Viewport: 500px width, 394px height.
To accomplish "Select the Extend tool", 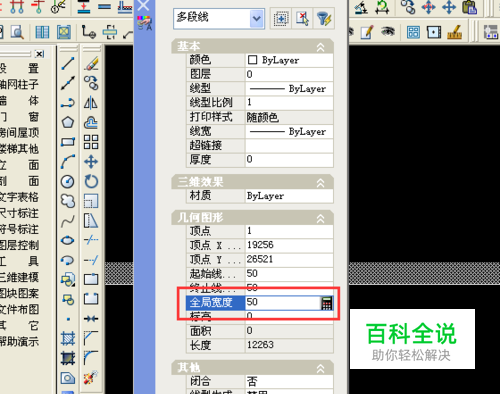I will (91, 260).
